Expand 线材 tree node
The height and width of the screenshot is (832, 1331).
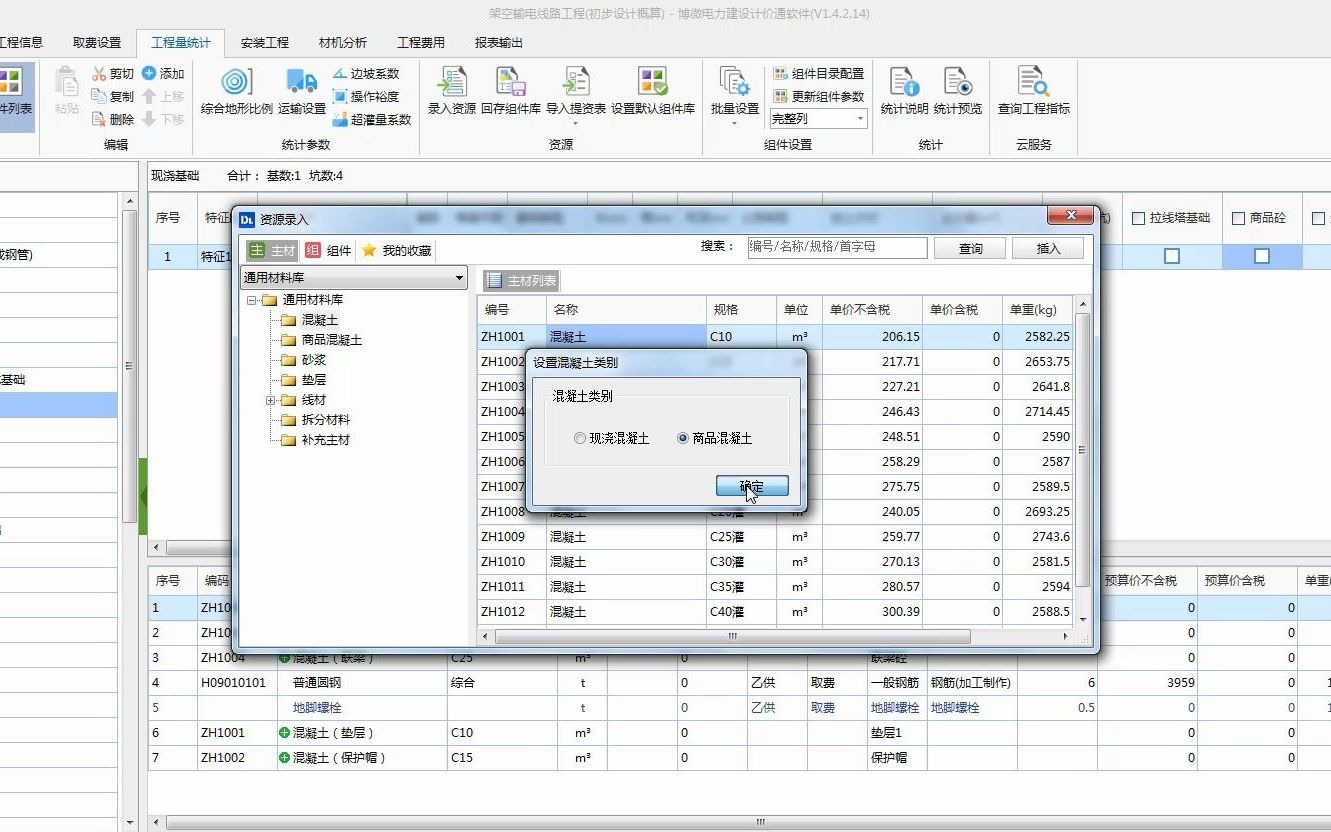click(x=271, y=400)
